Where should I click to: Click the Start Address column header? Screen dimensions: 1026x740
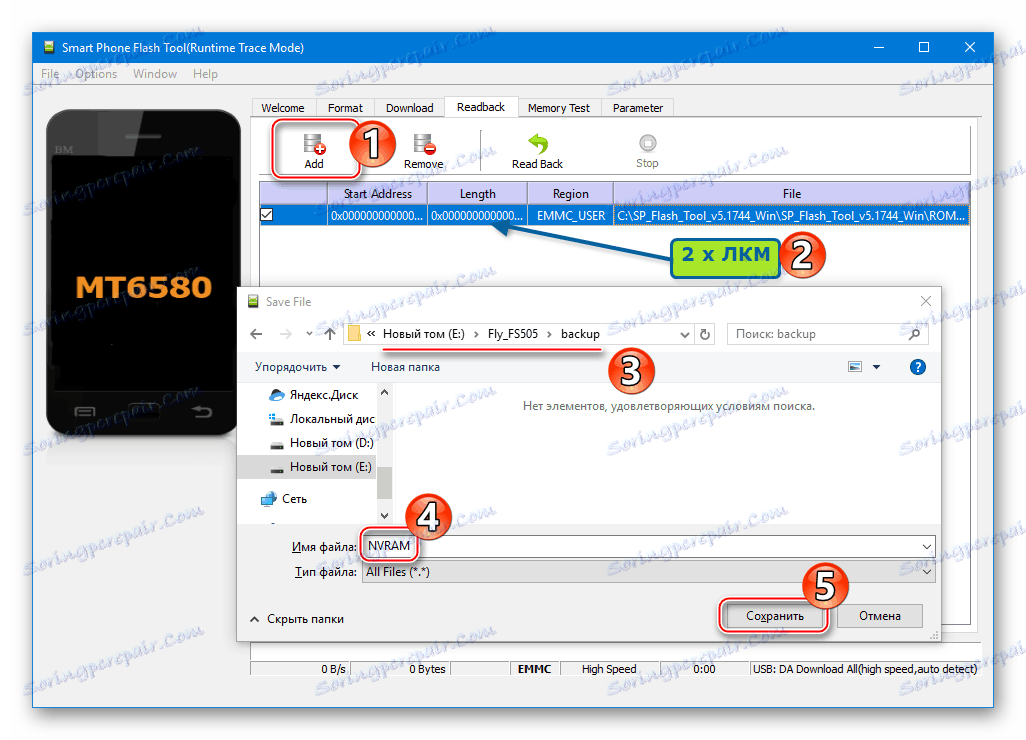pos(378,194)
